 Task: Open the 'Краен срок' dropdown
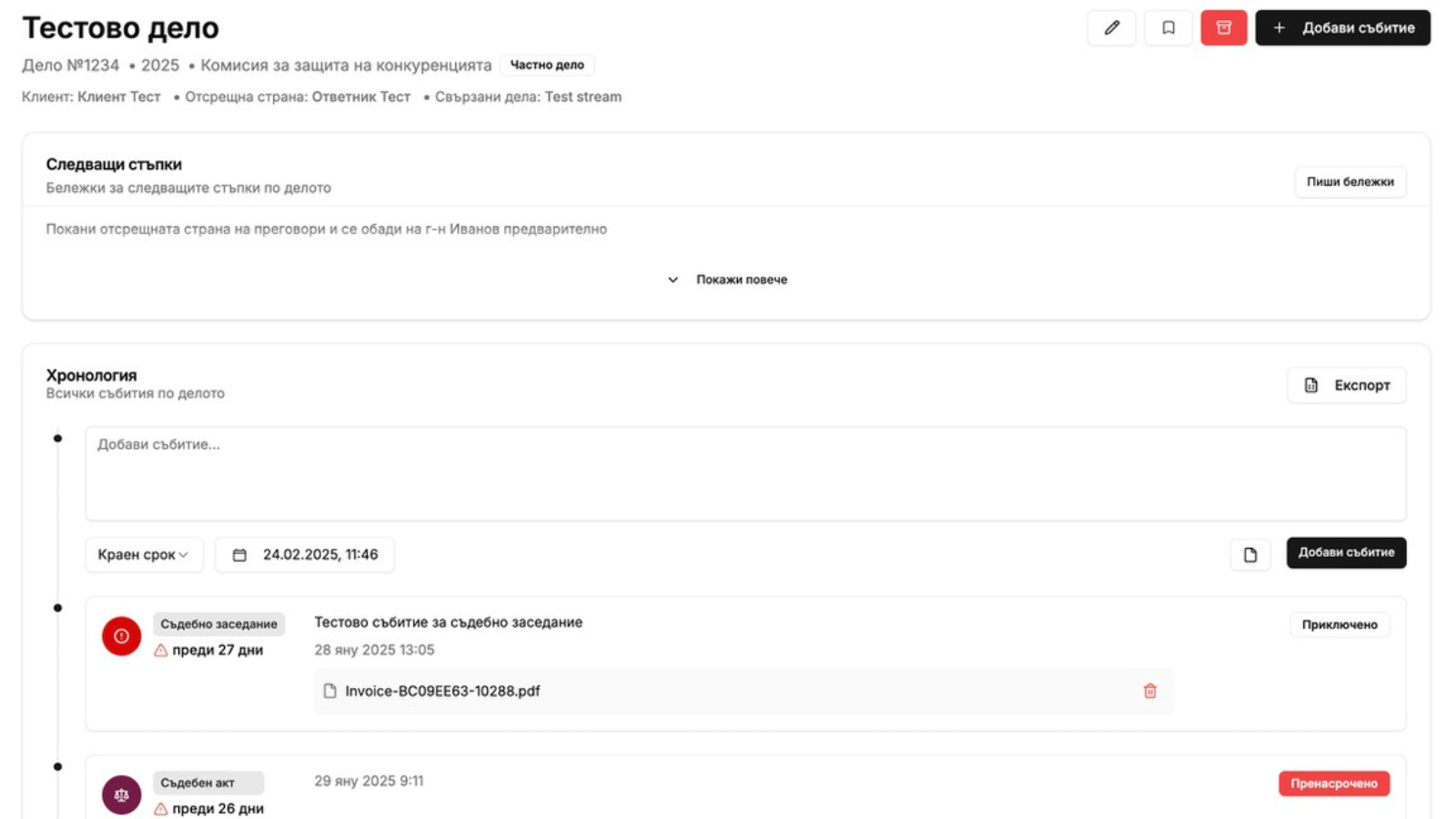pyautogui.click(x=144, y=554)
